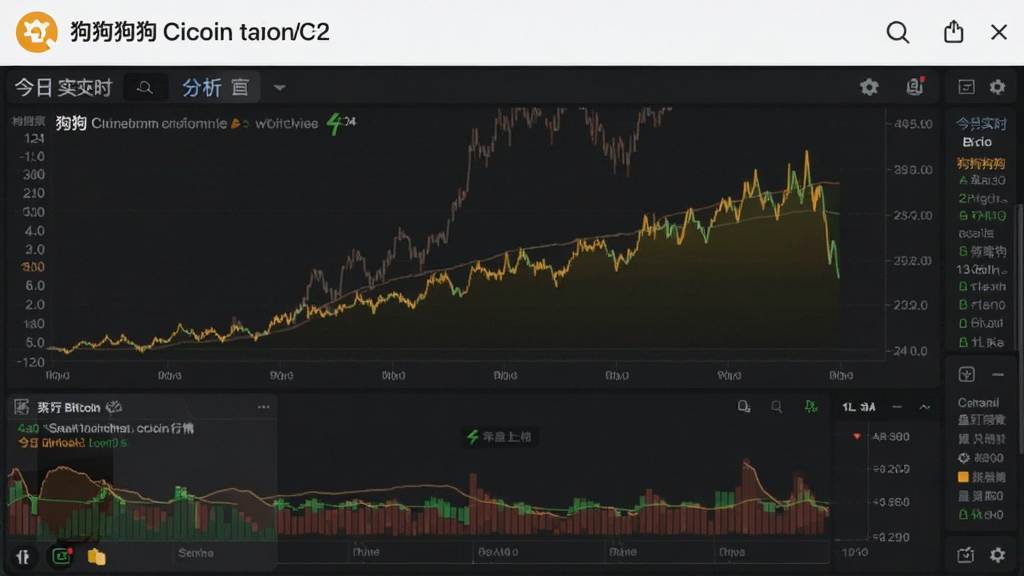Open the three-dot menu in the Bitcoin panel
1024x576 pixels.
(x=264, y=407)
